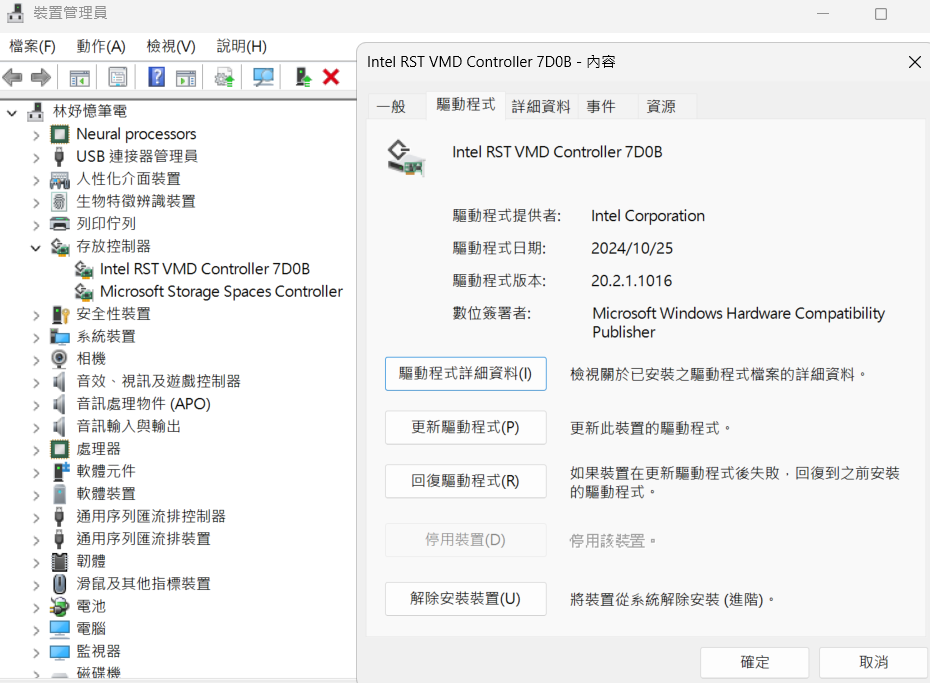Expand the 音訊輸入與輸出 category
Viewport: 930px width, 683px height.
pos(36,429)
